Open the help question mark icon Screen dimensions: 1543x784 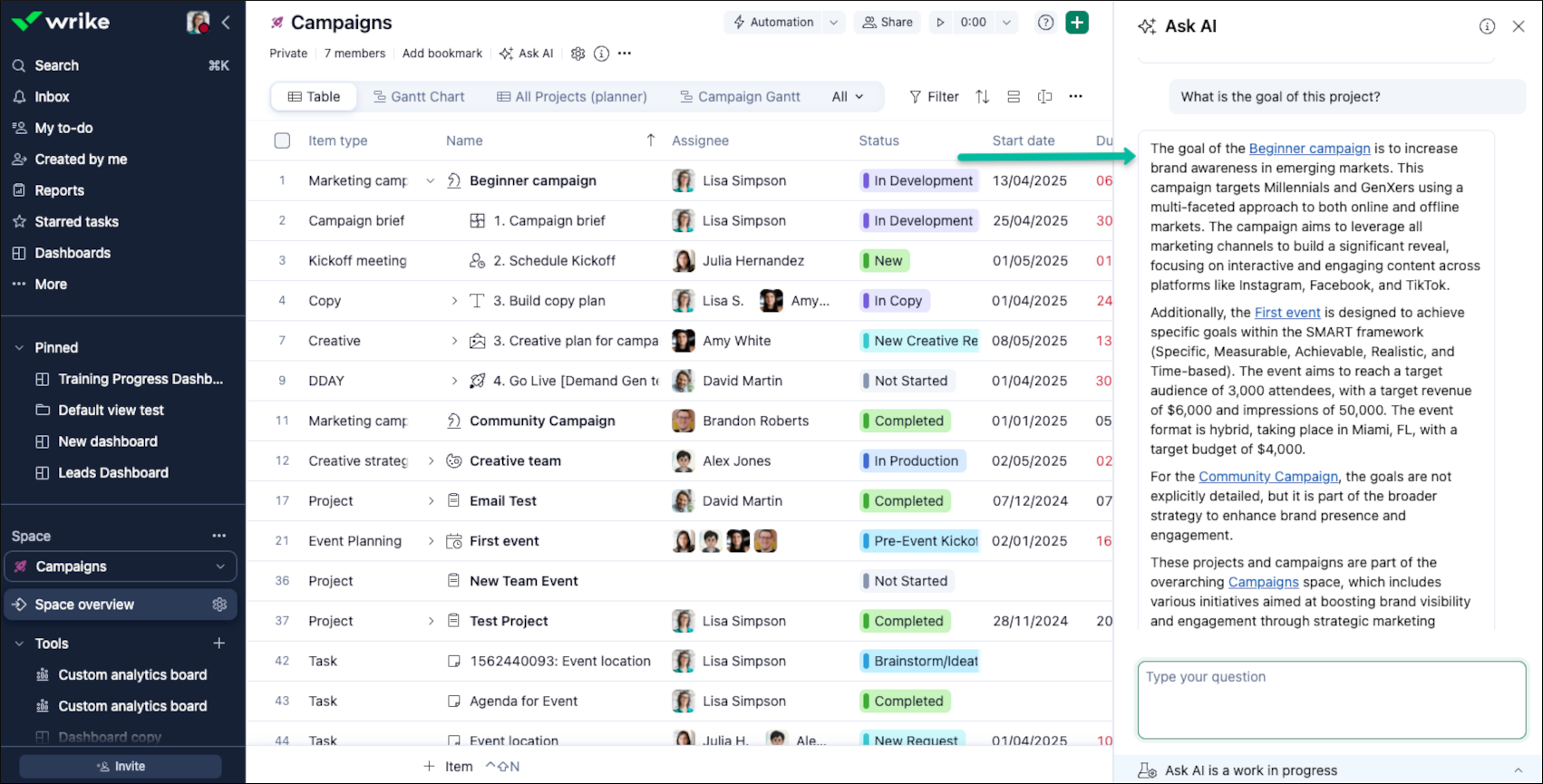click(1045, 23)
